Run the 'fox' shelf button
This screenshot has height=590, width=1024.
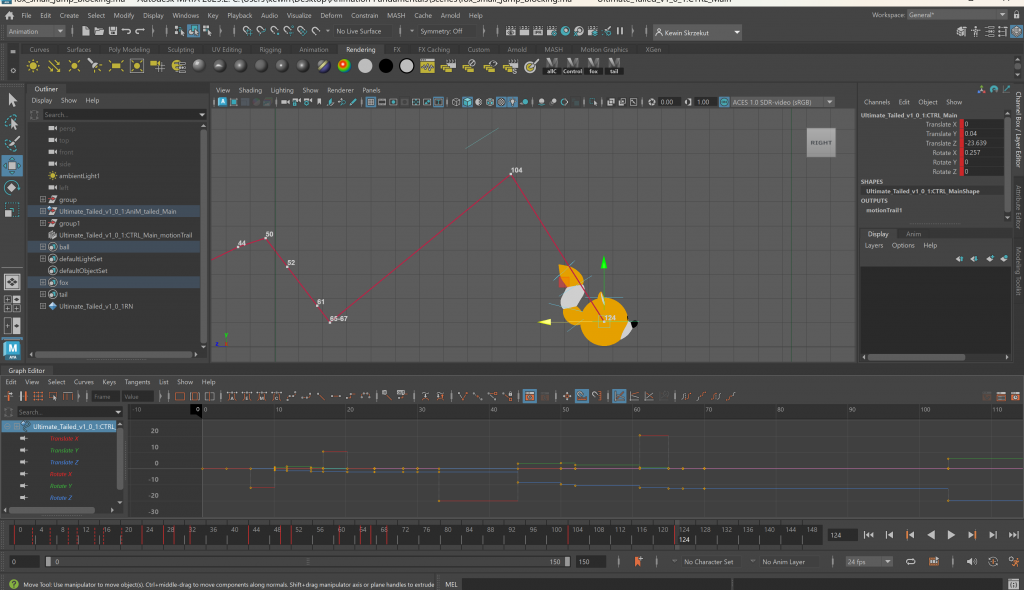point(593,65)
